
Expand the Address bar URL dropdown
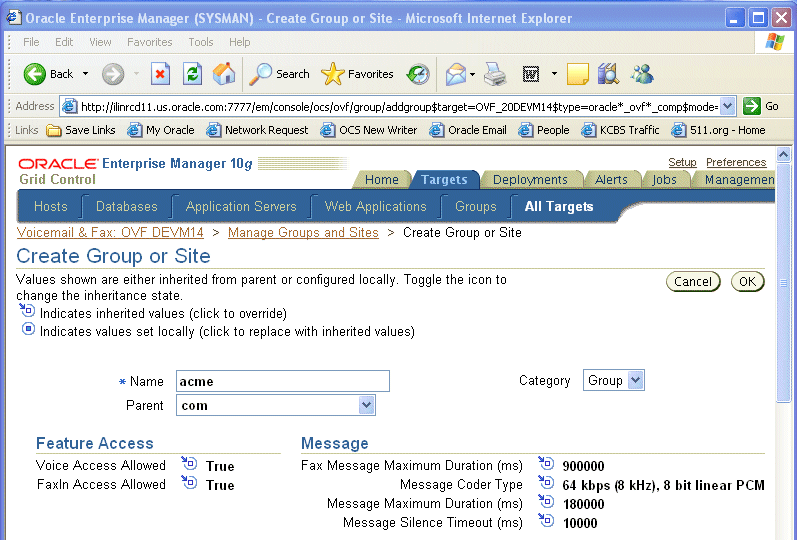728,106
